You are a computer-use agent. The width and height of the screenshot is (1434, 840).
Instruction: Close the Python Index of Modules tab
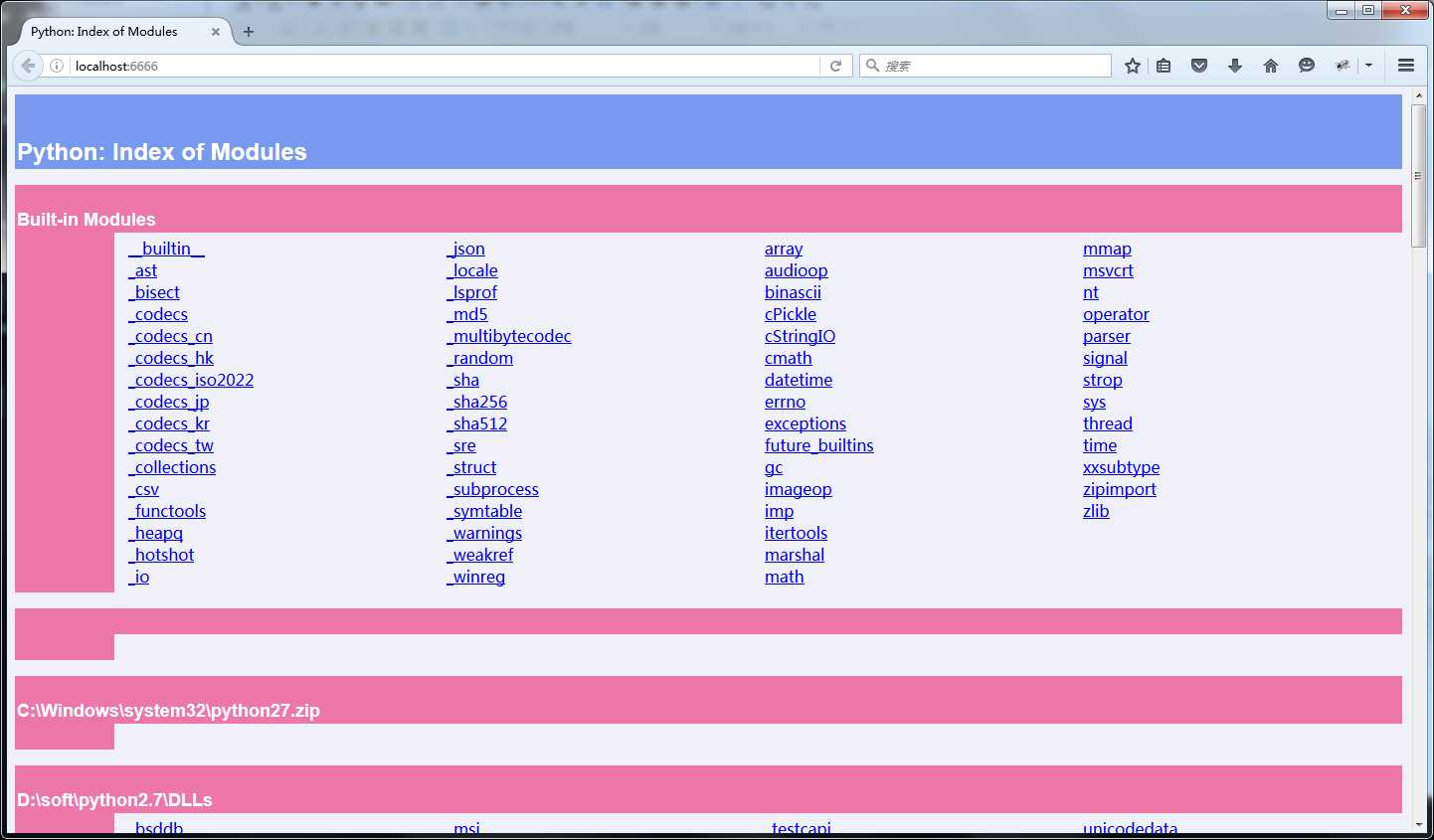(216, 32)
